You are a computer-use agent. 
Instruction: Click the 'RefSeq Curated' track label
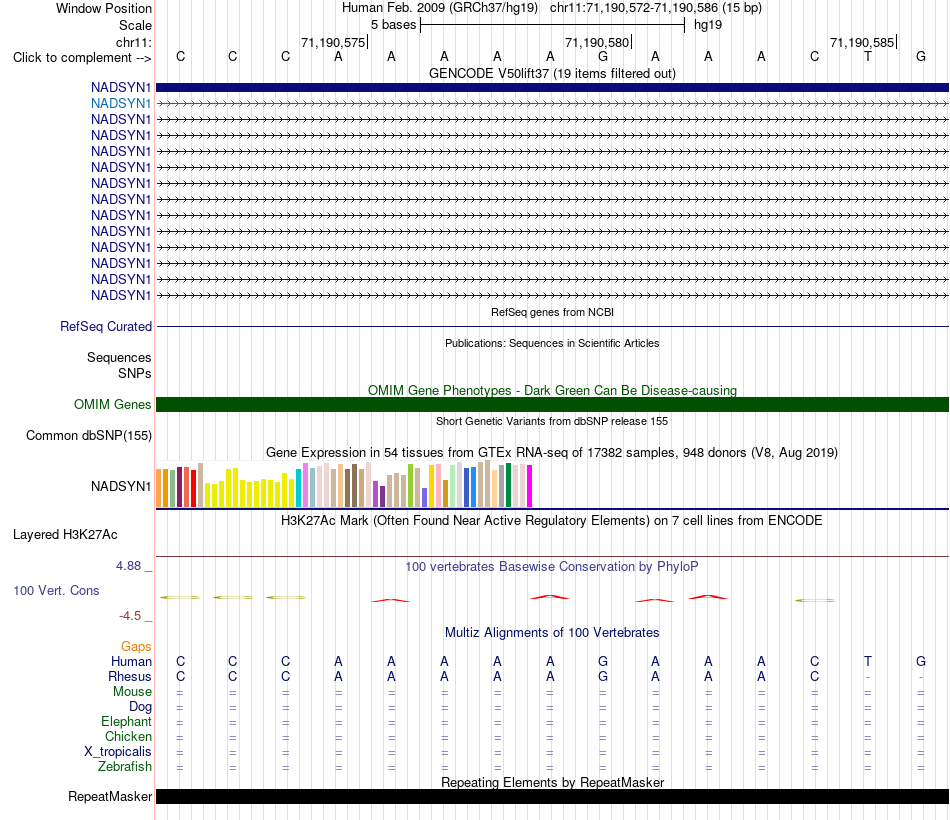point(105,326)
